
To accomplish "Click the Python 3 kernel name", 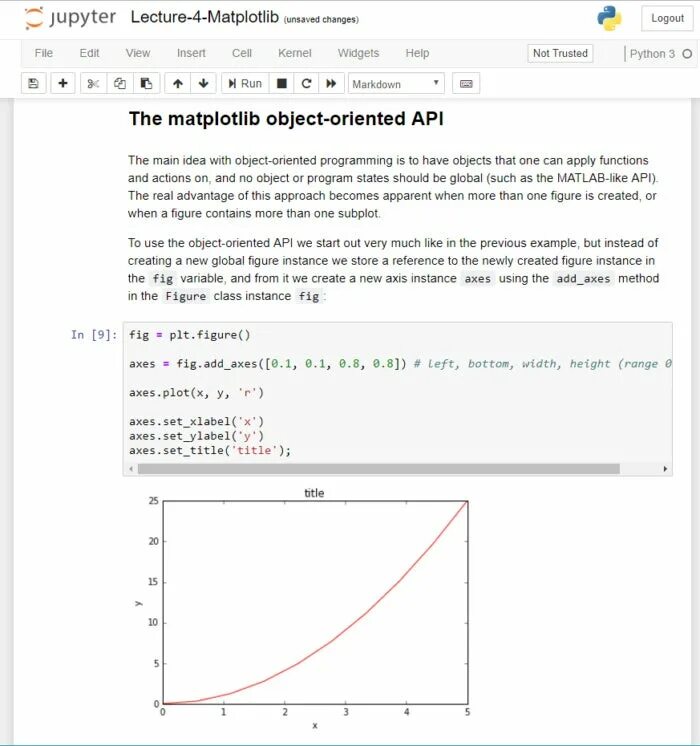I will (x=652, y=54).
